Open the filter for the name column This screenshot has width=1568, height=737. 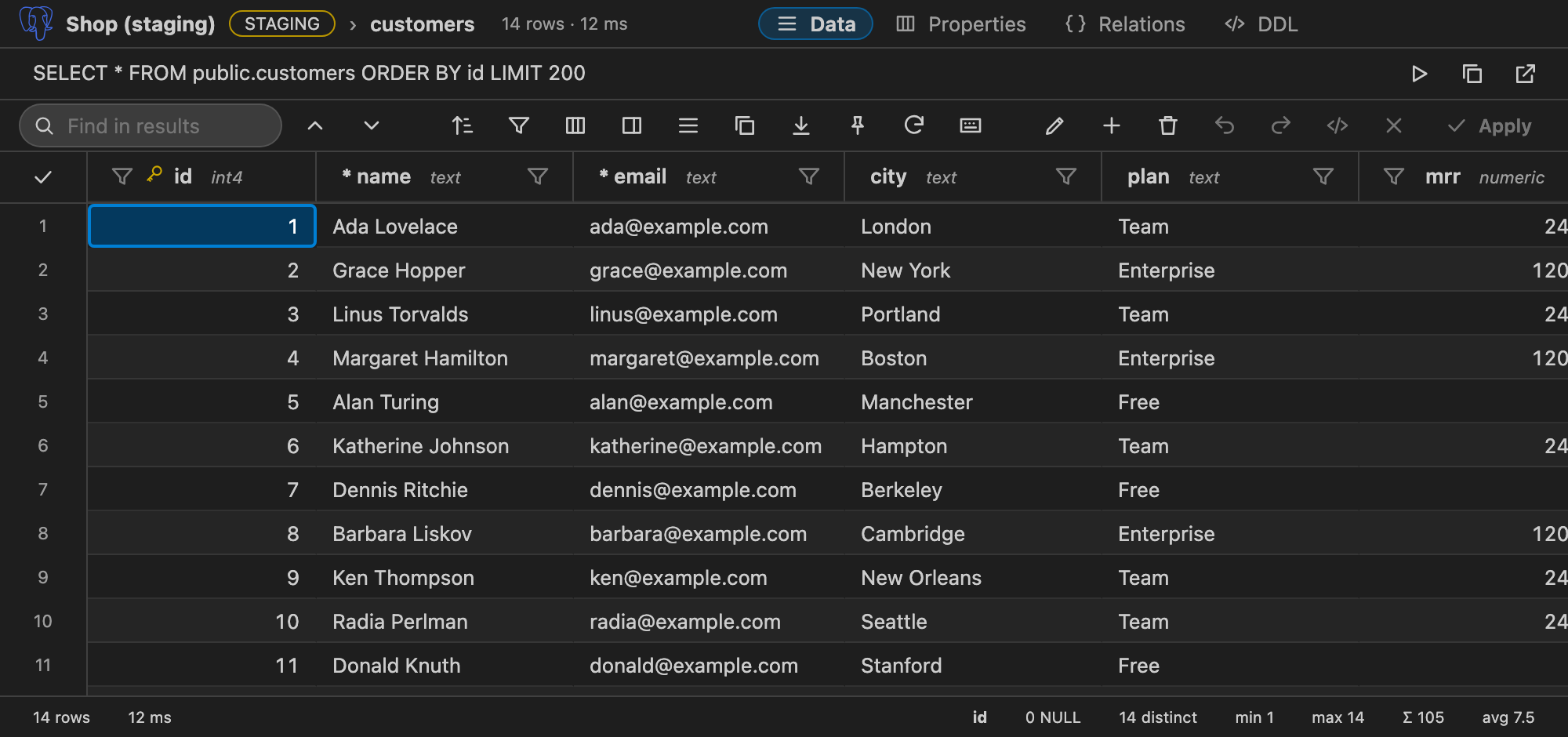538,176
